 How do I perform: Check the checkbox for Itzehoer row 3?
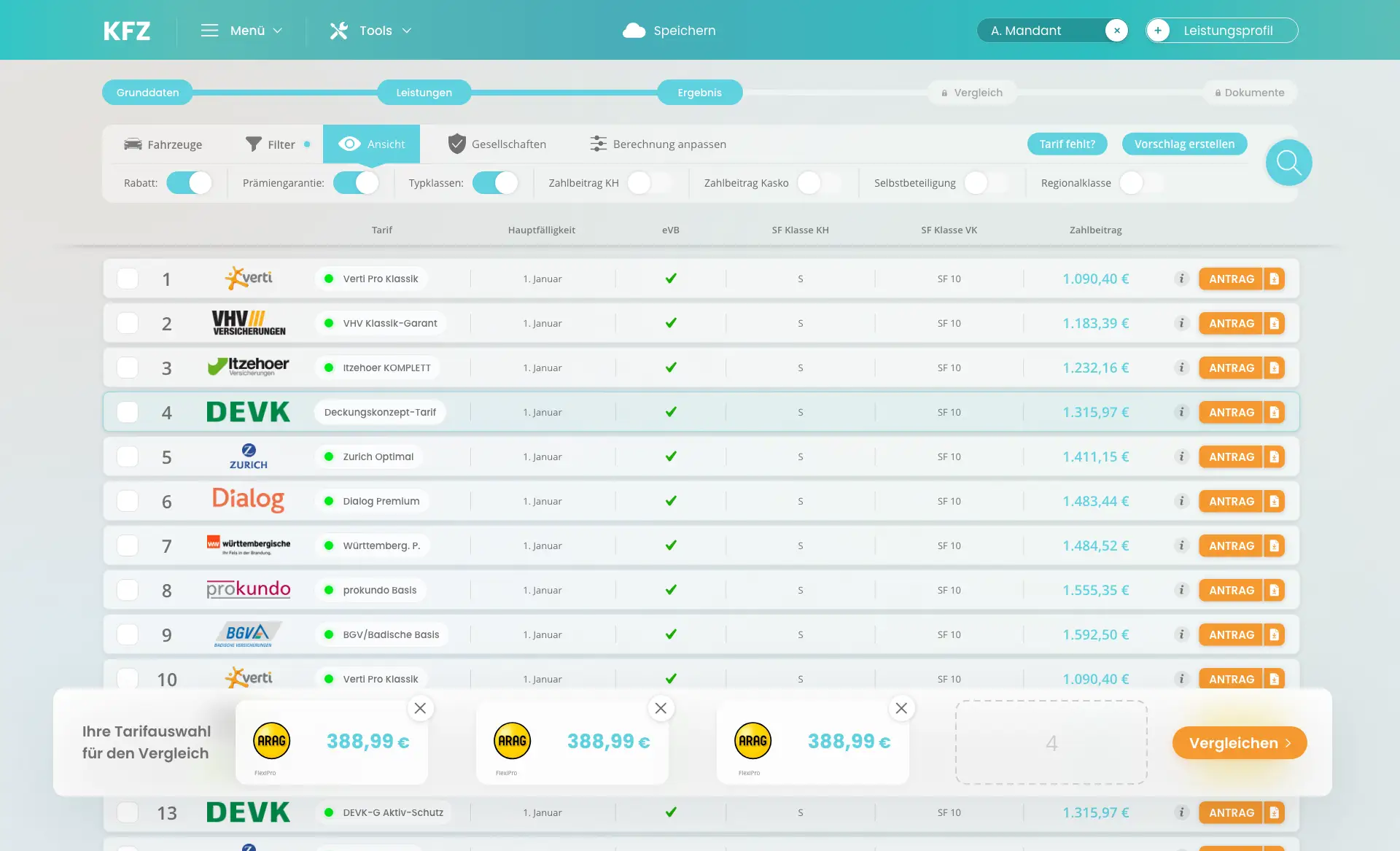[128, 368]
